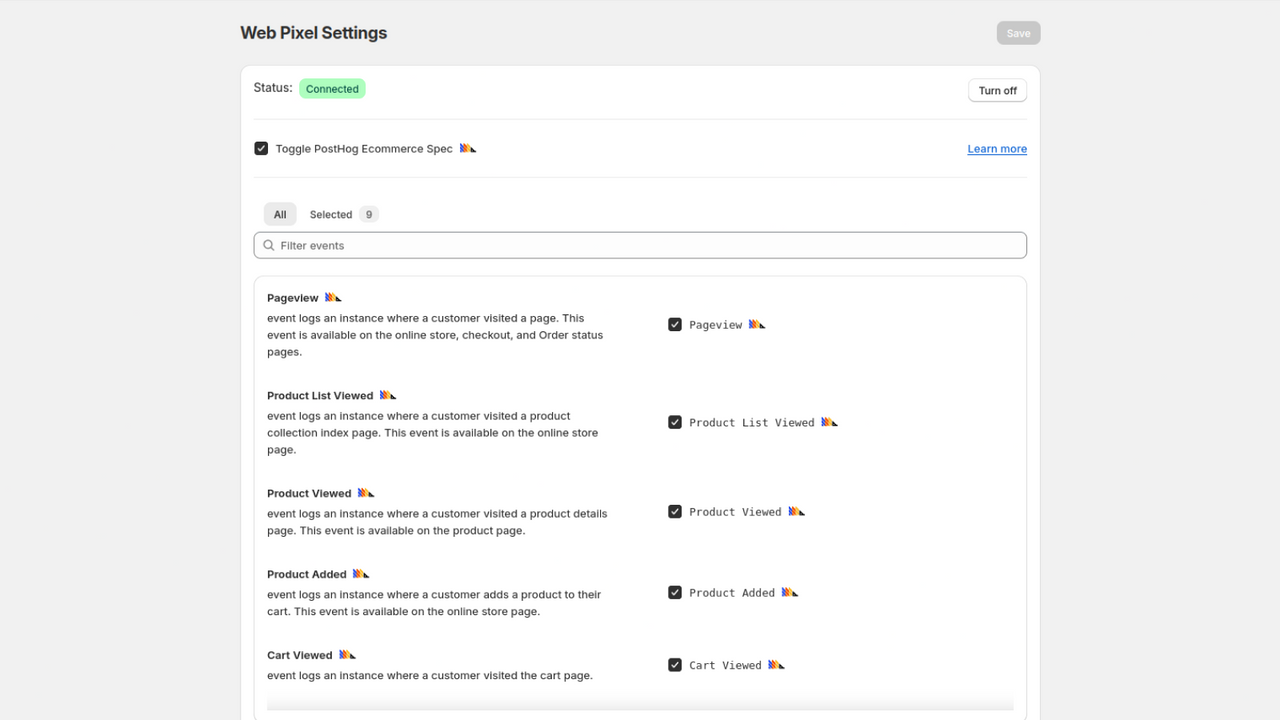The width and height of the screenshot is (1280, 720).
Task: Open the Learn more link
Action: pos(997,149)
